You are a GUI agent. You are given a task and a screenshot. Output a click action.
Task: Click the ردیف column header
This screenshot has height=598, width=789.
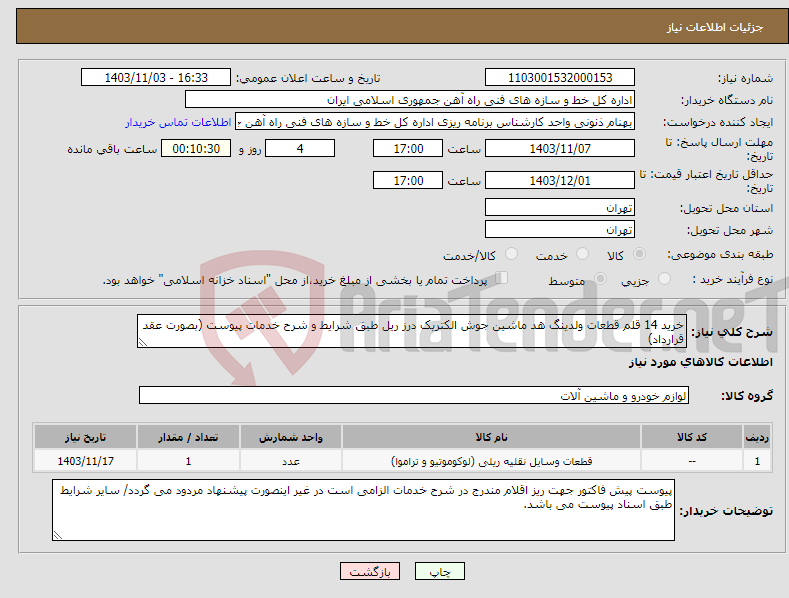click(757, 437)
